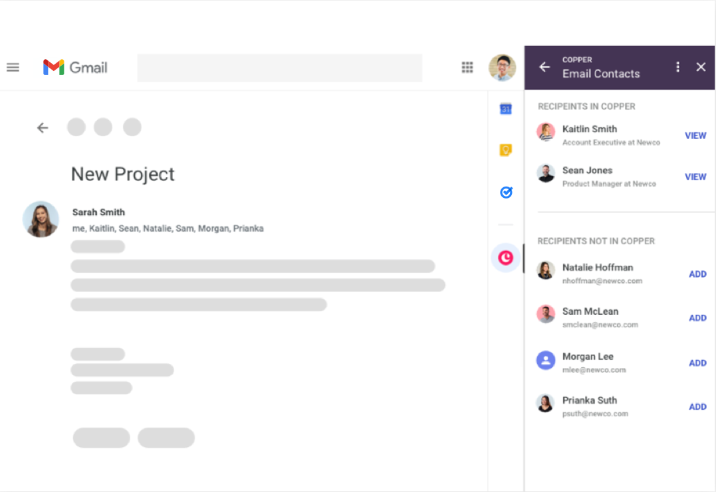
Task: Click sender name Sarah Smith
Action: (x=99, y=212)
